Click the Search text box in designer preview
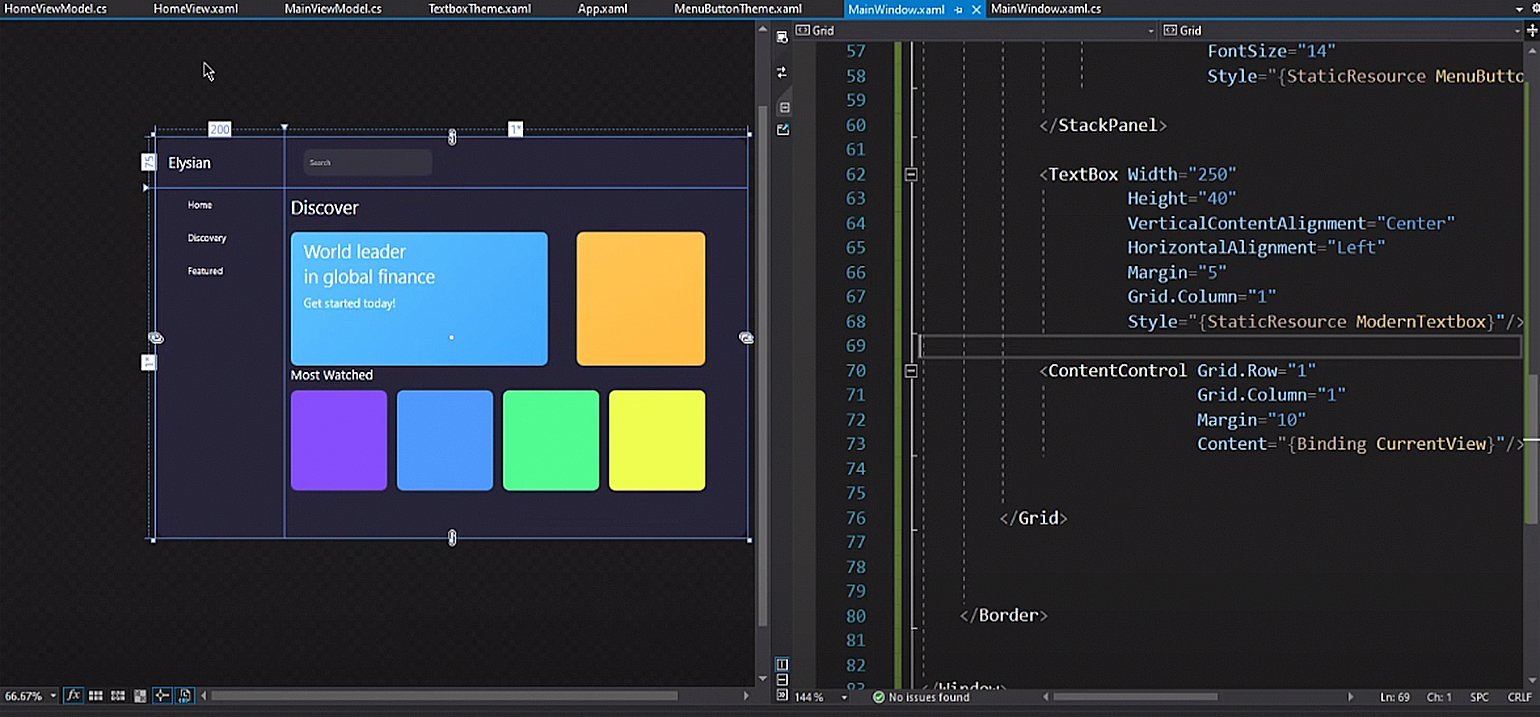The height and width of the screenshot is (717, 1540). [x=367, y=163]
